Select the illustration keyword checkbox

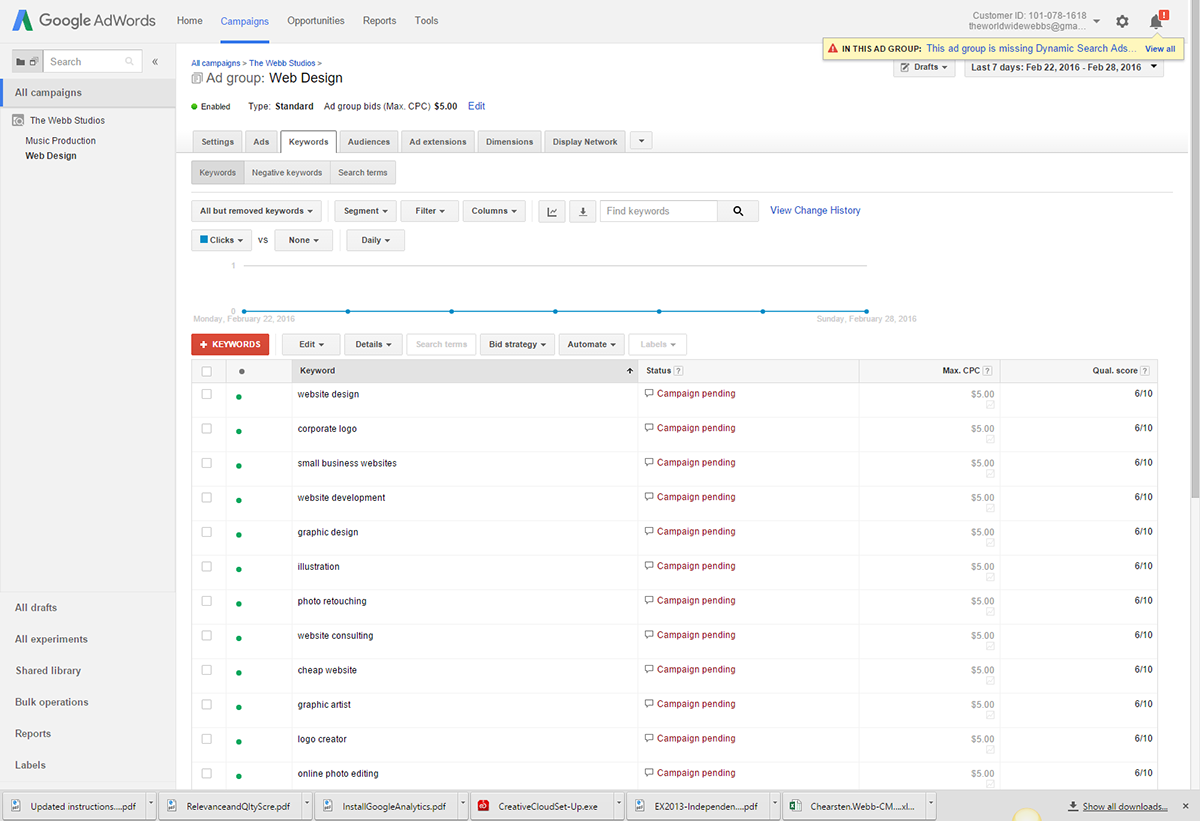[207, 566]
